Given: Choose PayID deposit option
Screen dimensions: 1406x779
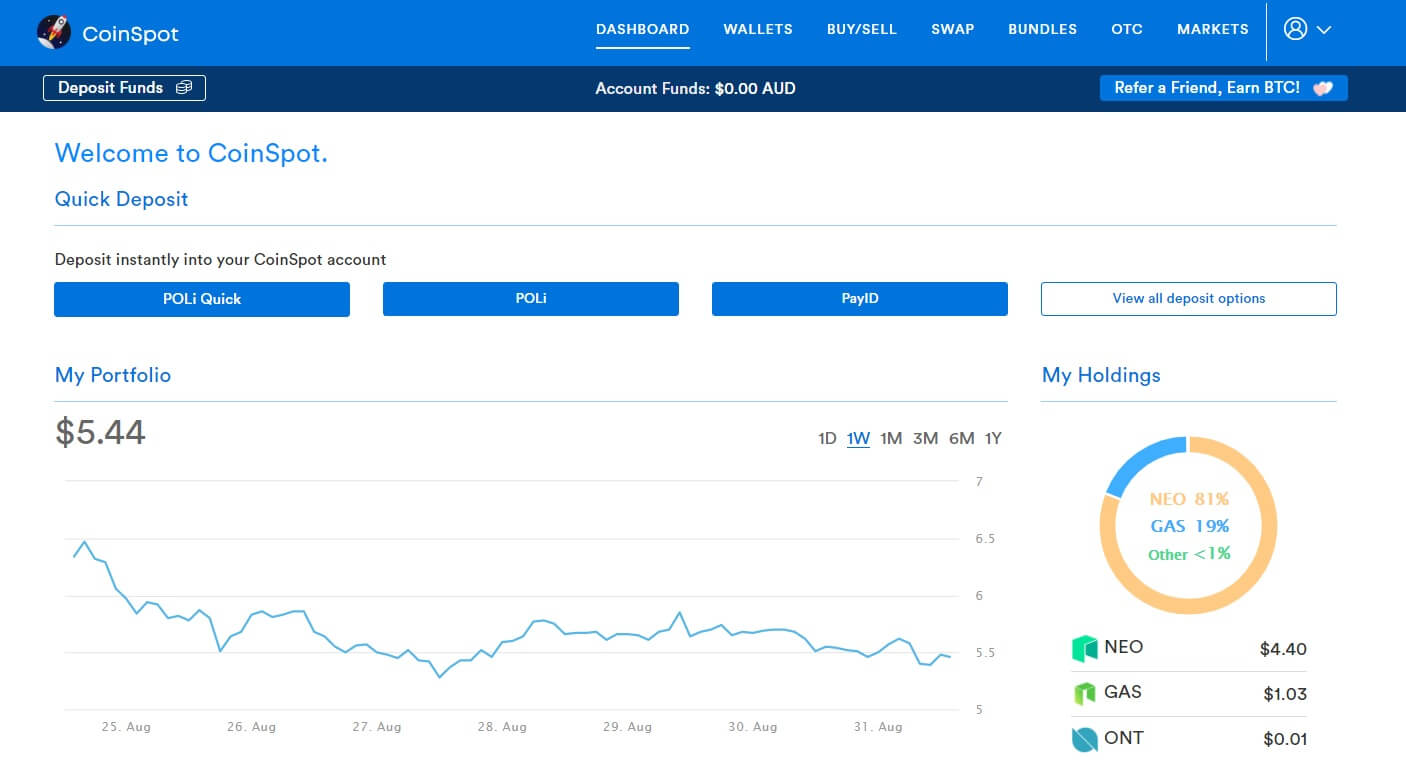Looking at the screenshot, I should [x=860, y=299].
